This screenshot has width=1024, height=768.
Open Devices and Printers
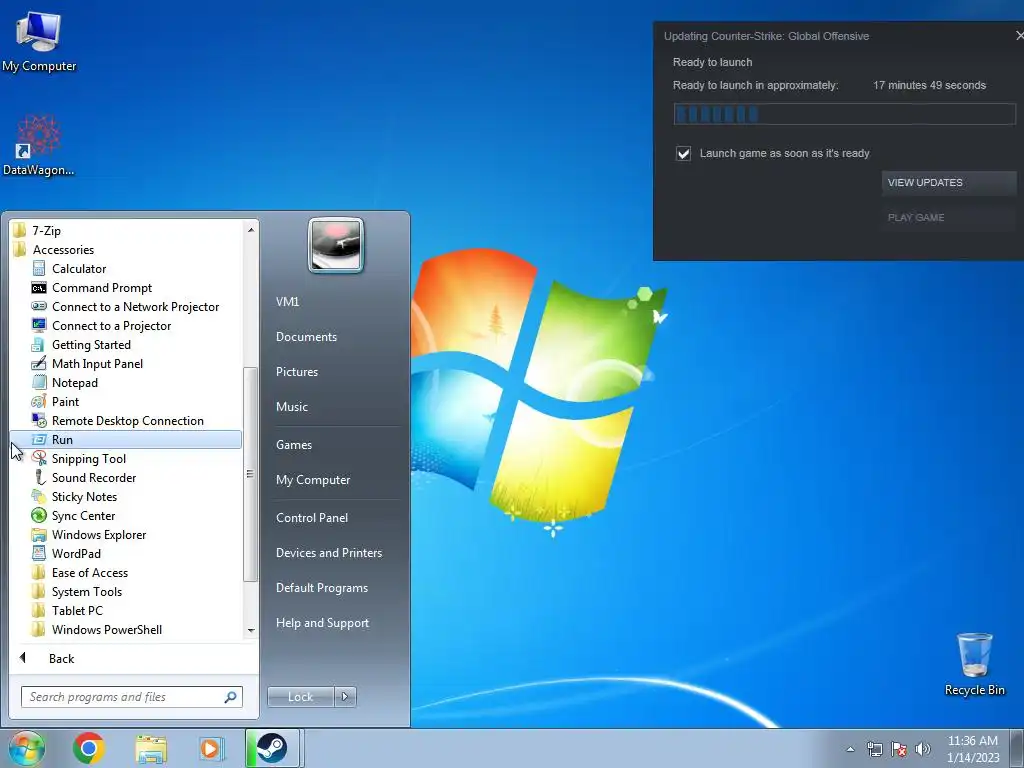[328, 552]
